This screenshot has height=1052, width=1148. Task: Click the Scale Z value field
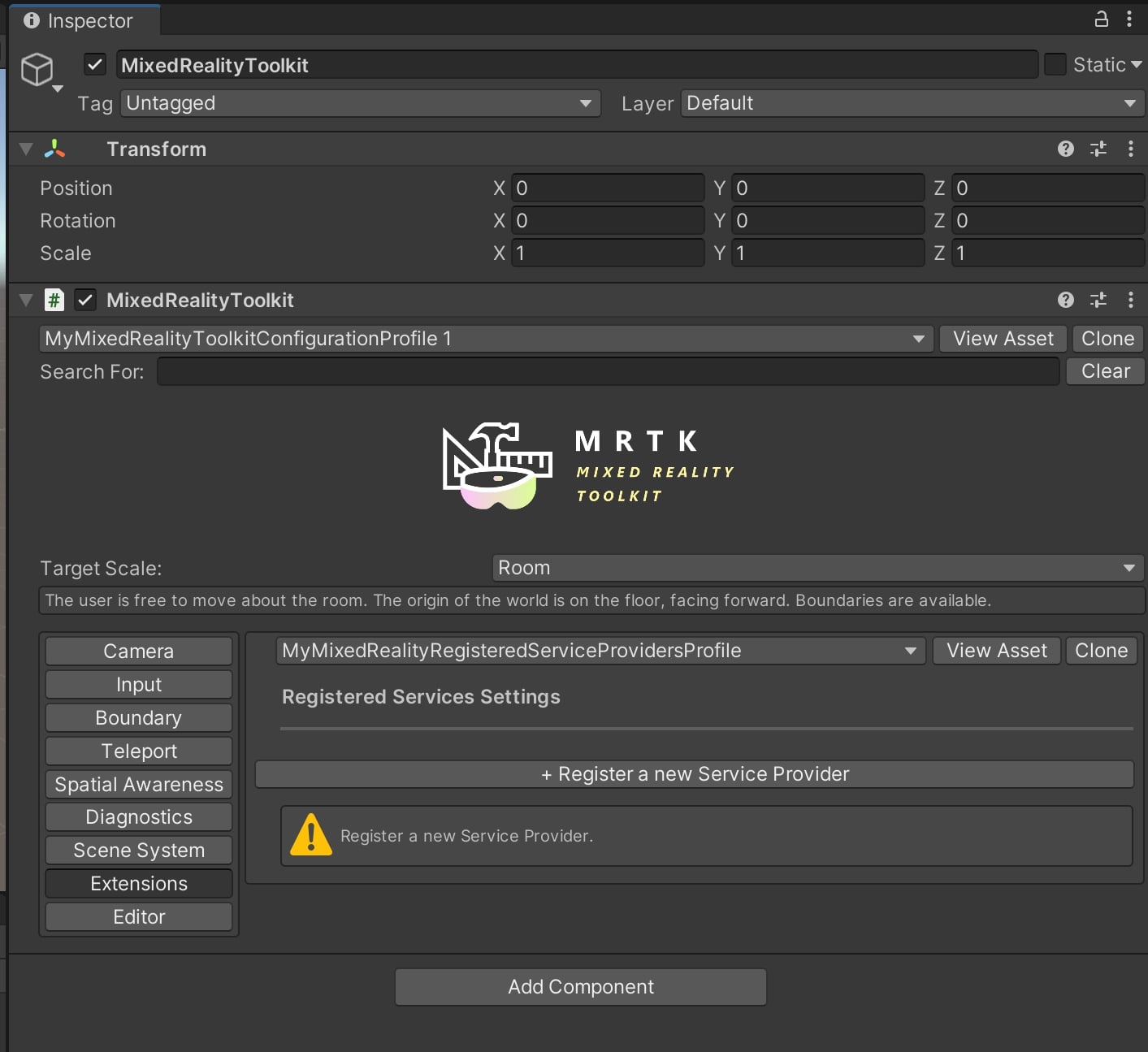click(1048, 253)
